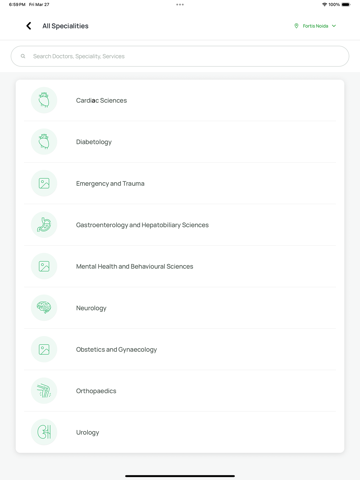Viewport: 360px width, 480px height.
Task: Open Orthopaedics speciality
Action: click(x=180, y=391)
